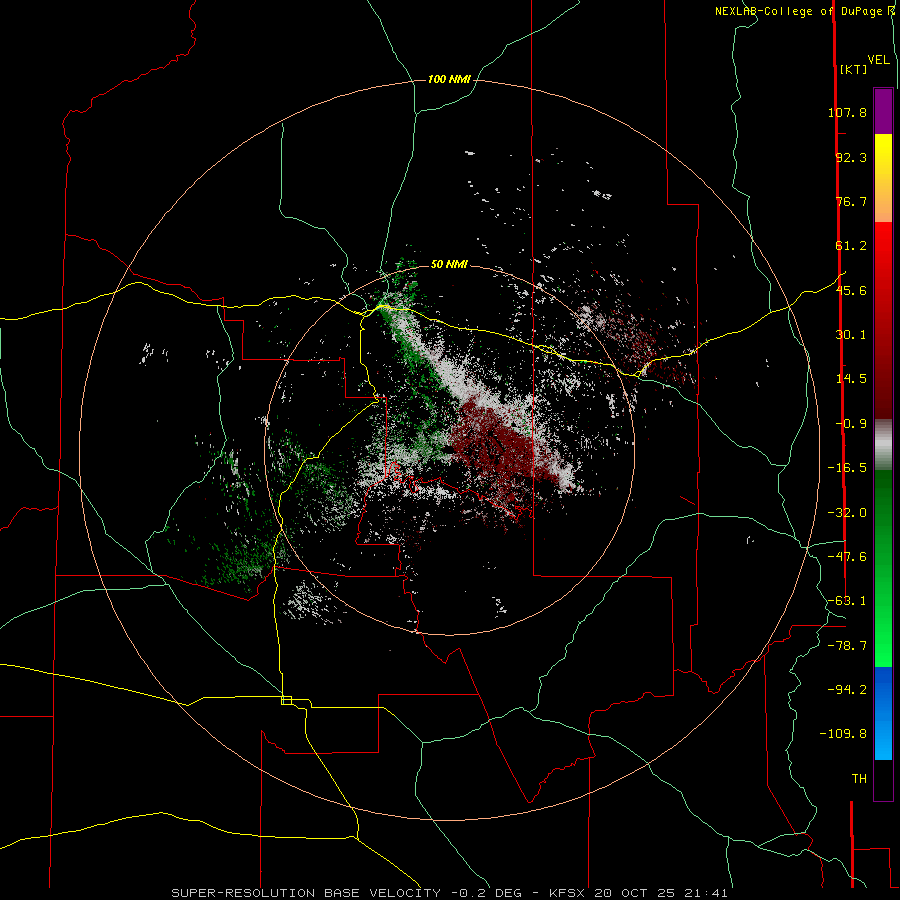
Task: Pick the gray segment of the velocity scale
Action: (x=883, y=445)
